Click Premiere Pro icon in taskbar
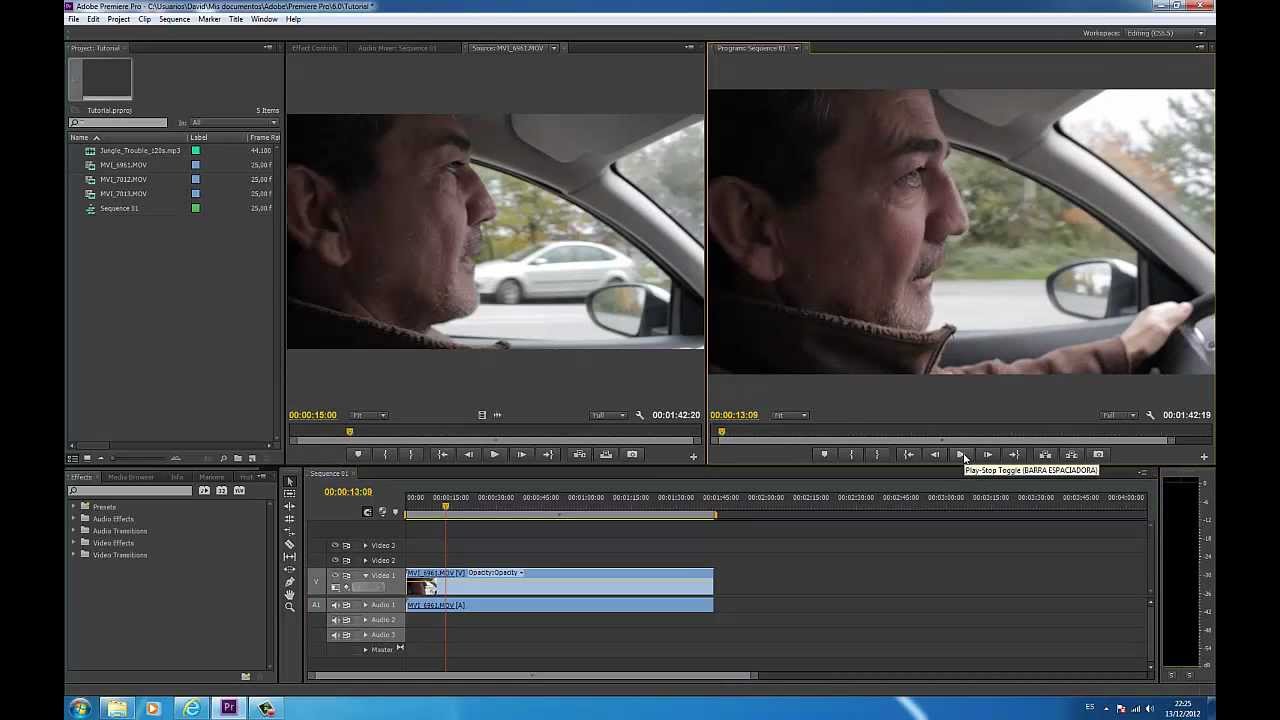This screenshot has width=1280, height=720. pyautogui.click(x=229, y=708)
